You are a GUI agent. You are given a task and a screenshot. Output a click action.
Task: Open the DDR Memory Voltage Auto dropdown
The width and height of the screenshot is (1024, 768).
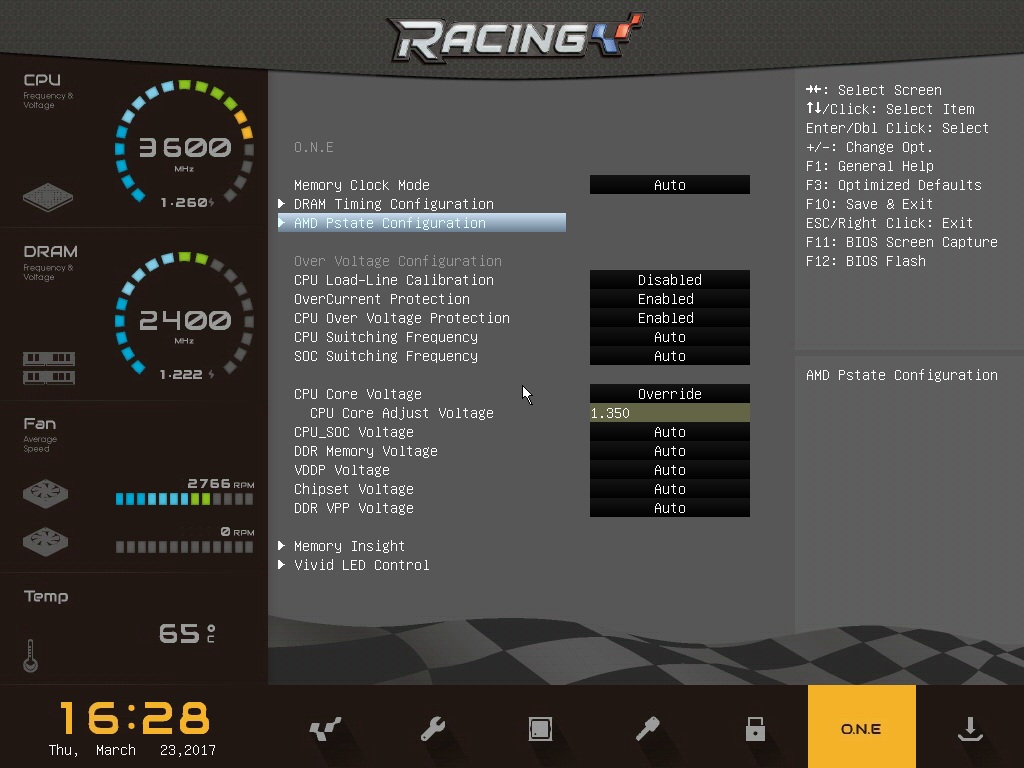[x=669, y=451]
